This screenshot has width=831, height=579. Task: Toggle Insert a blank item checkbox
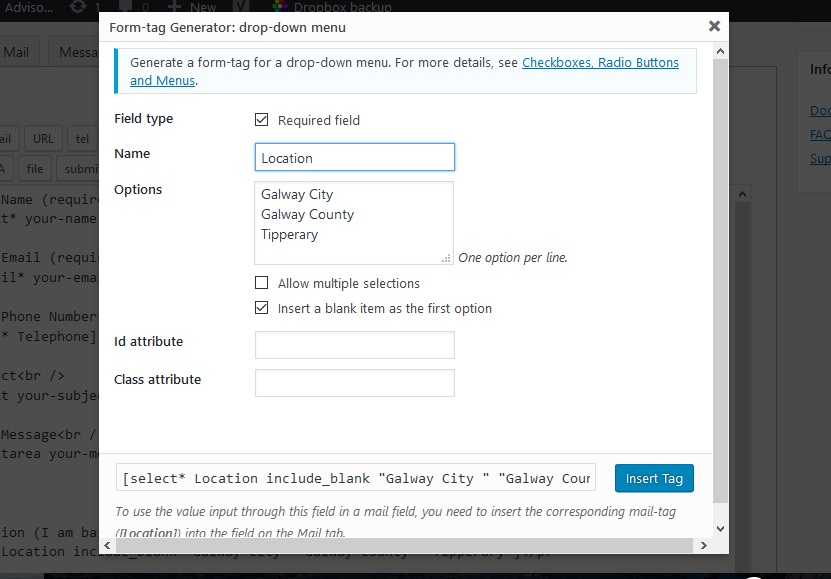pyautogui.click(x=261, y=308)
